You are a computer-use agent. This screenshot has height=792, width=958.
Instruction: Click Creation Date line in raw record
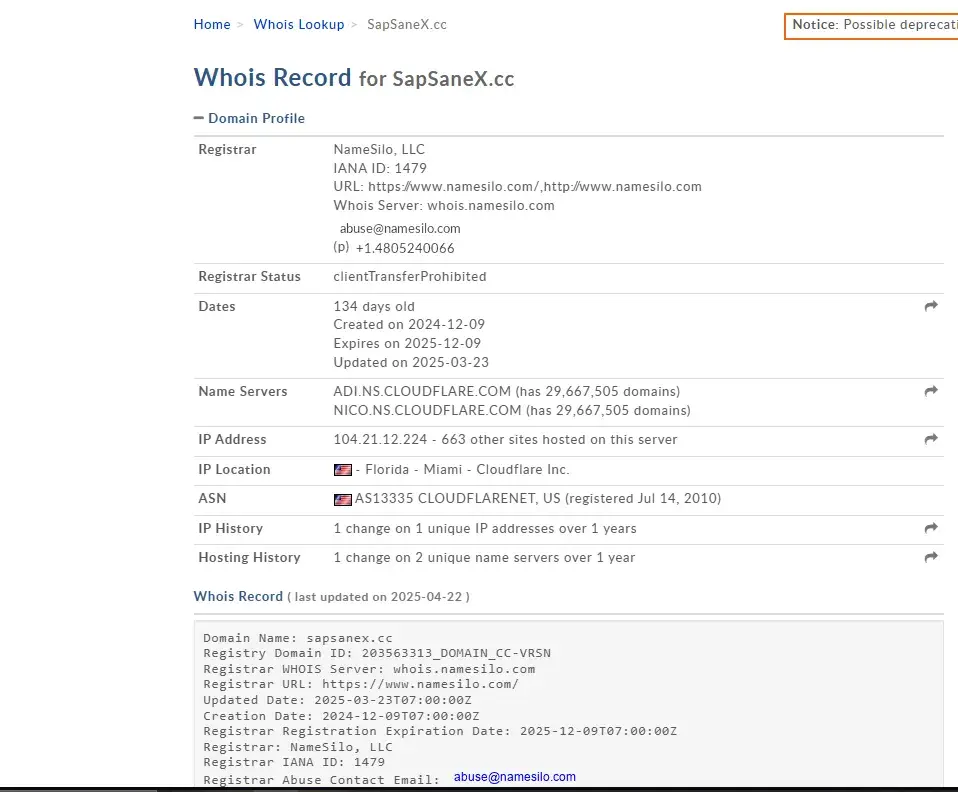click(342, 716)
